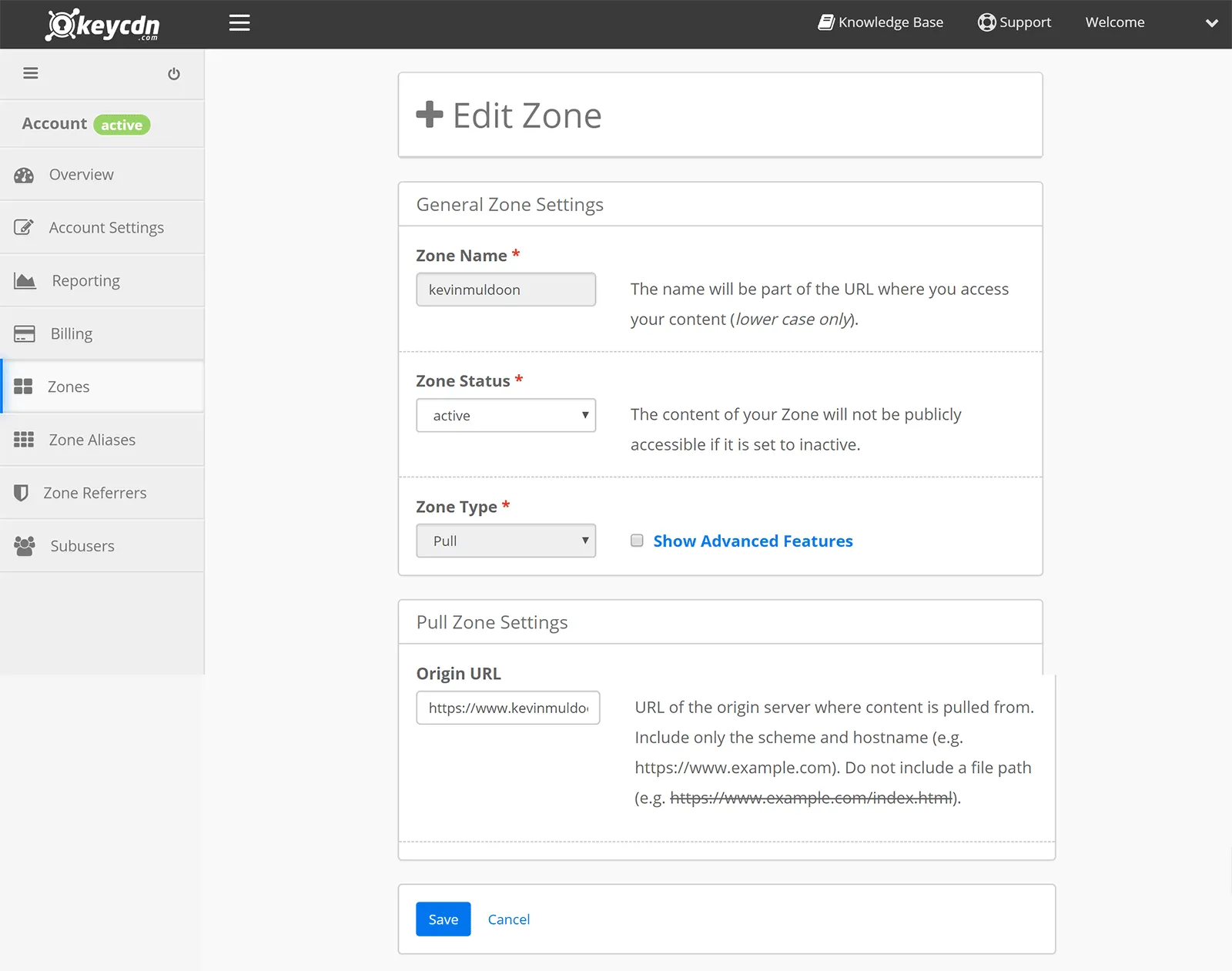Click the Cancel link
The image size is (1232, 971).
(x=508, y=919)
